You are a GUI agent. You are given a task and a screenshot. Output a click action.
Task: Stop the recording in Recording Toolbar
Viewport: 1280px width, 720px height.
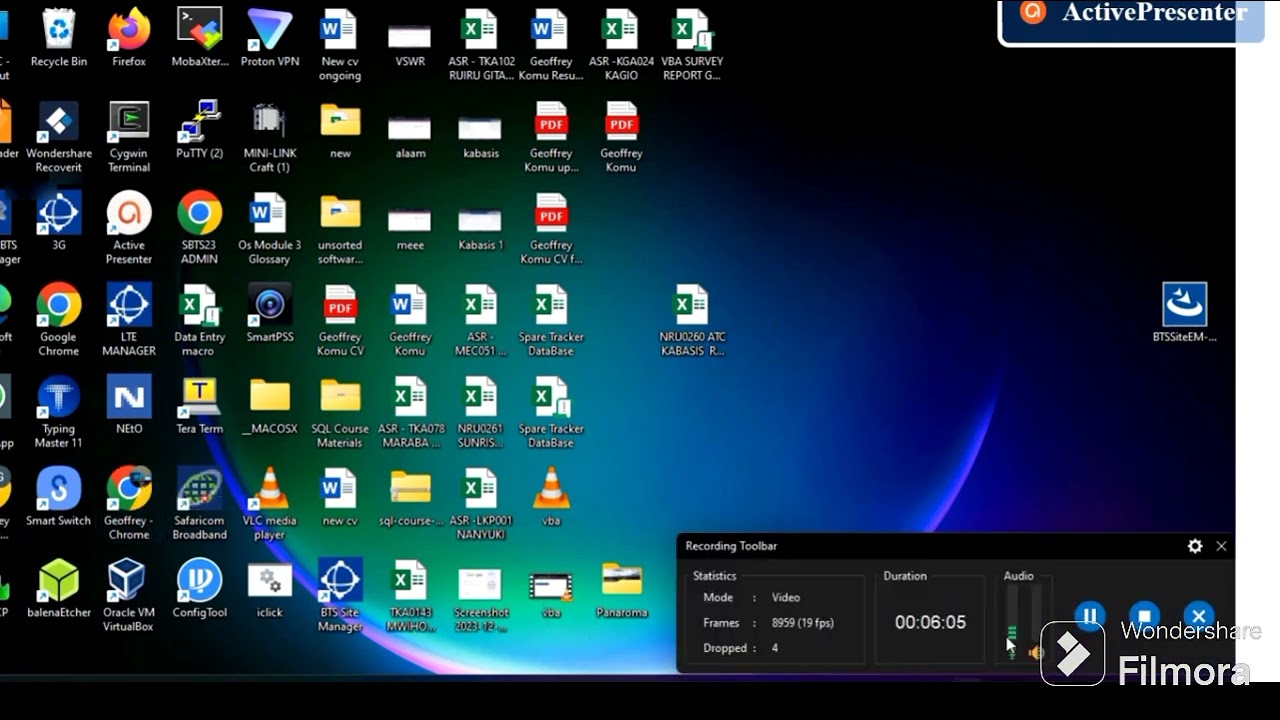(1144, 616)
